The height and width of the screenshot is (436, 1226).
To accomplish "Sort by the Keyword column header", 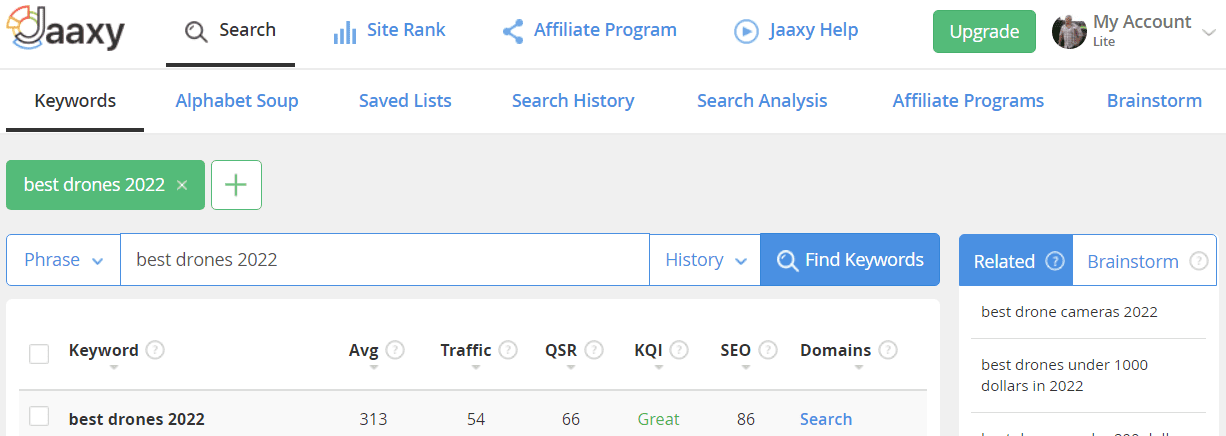I will [103, 351].
